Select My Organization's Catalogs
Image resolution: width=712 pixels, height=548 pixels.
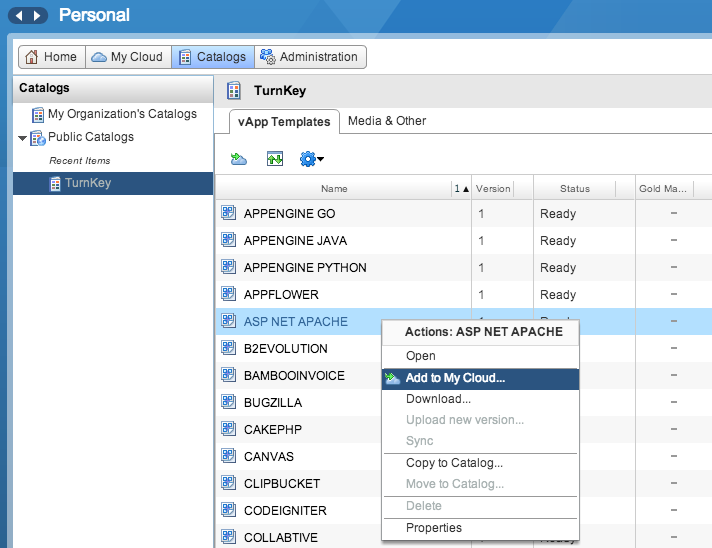coord(122,114)
